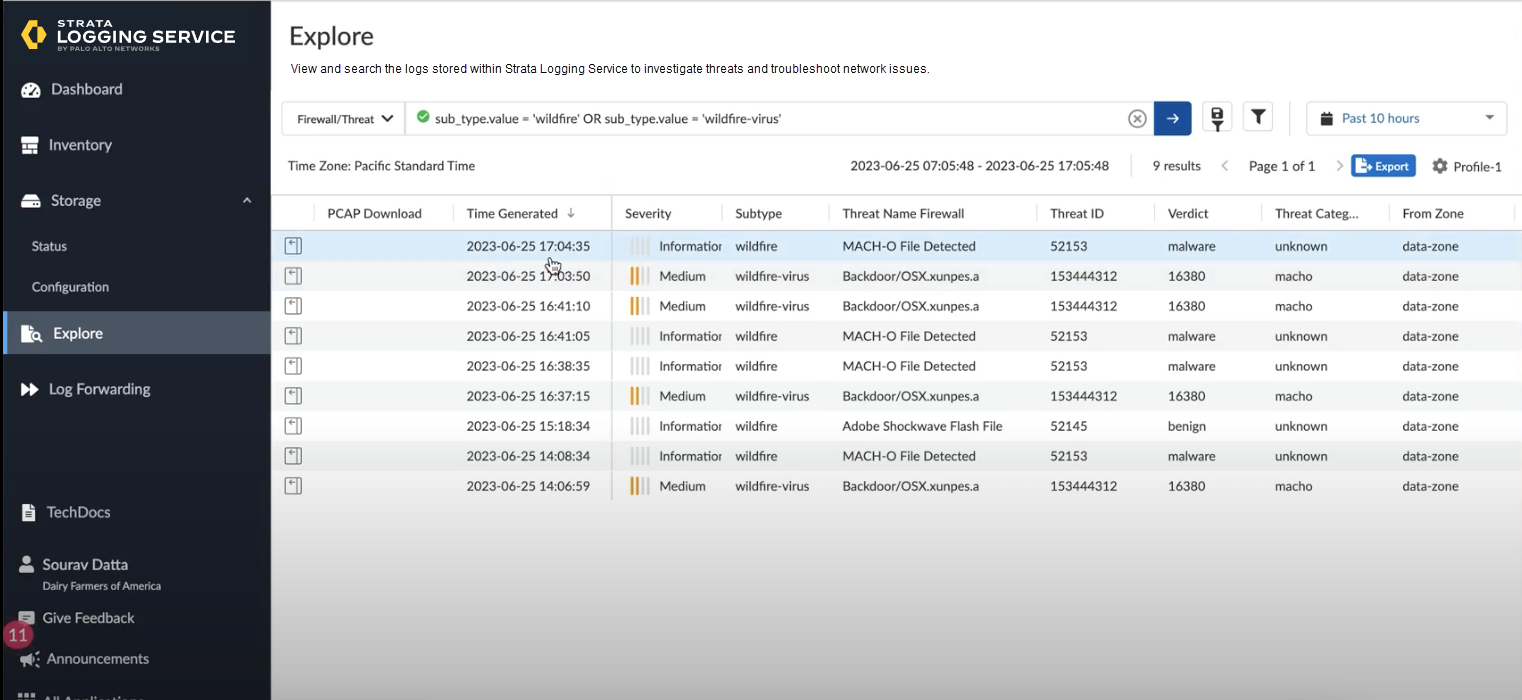Expand the Past 10 hours time range

pos(1406,118)
